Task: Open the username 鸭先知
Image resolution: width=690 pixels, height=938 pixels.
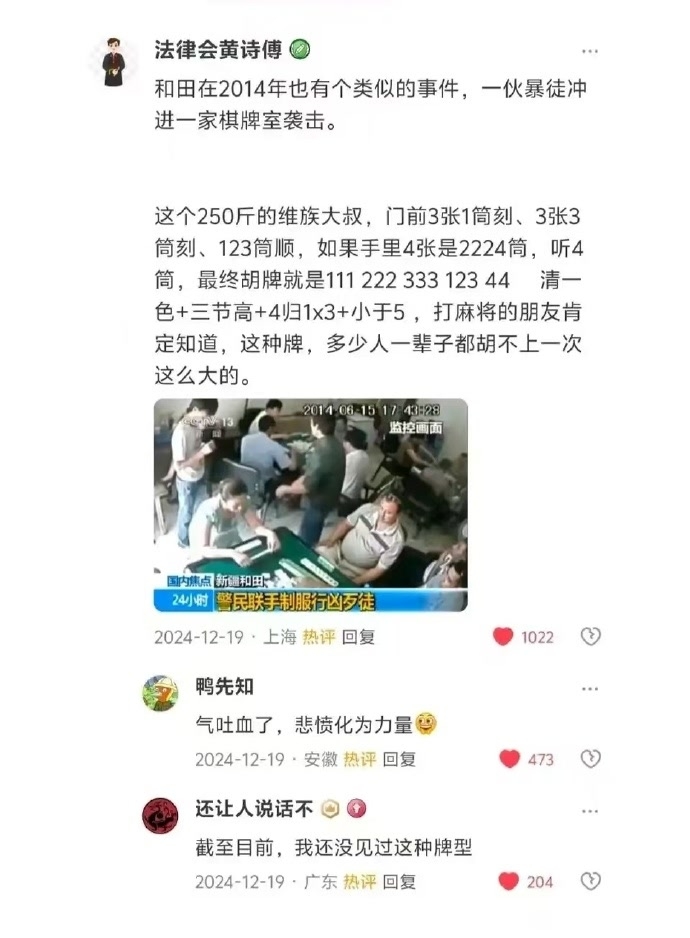Action: tap(224, 686)
